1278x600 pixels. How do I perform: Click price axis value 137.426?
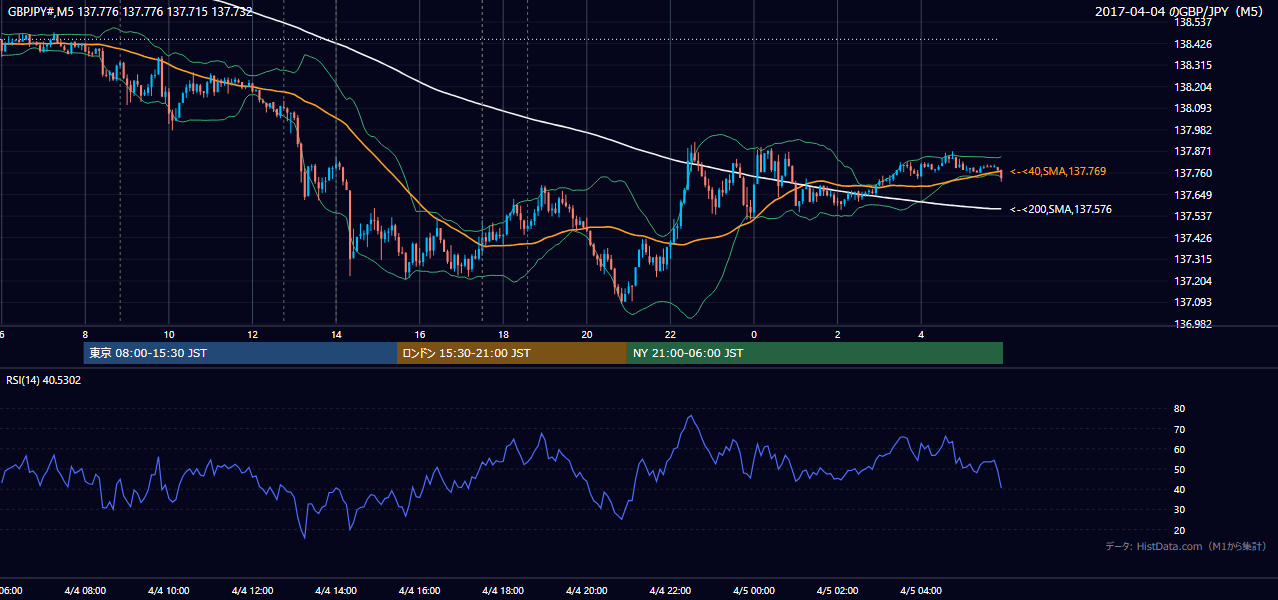[x=1192, y=238]
